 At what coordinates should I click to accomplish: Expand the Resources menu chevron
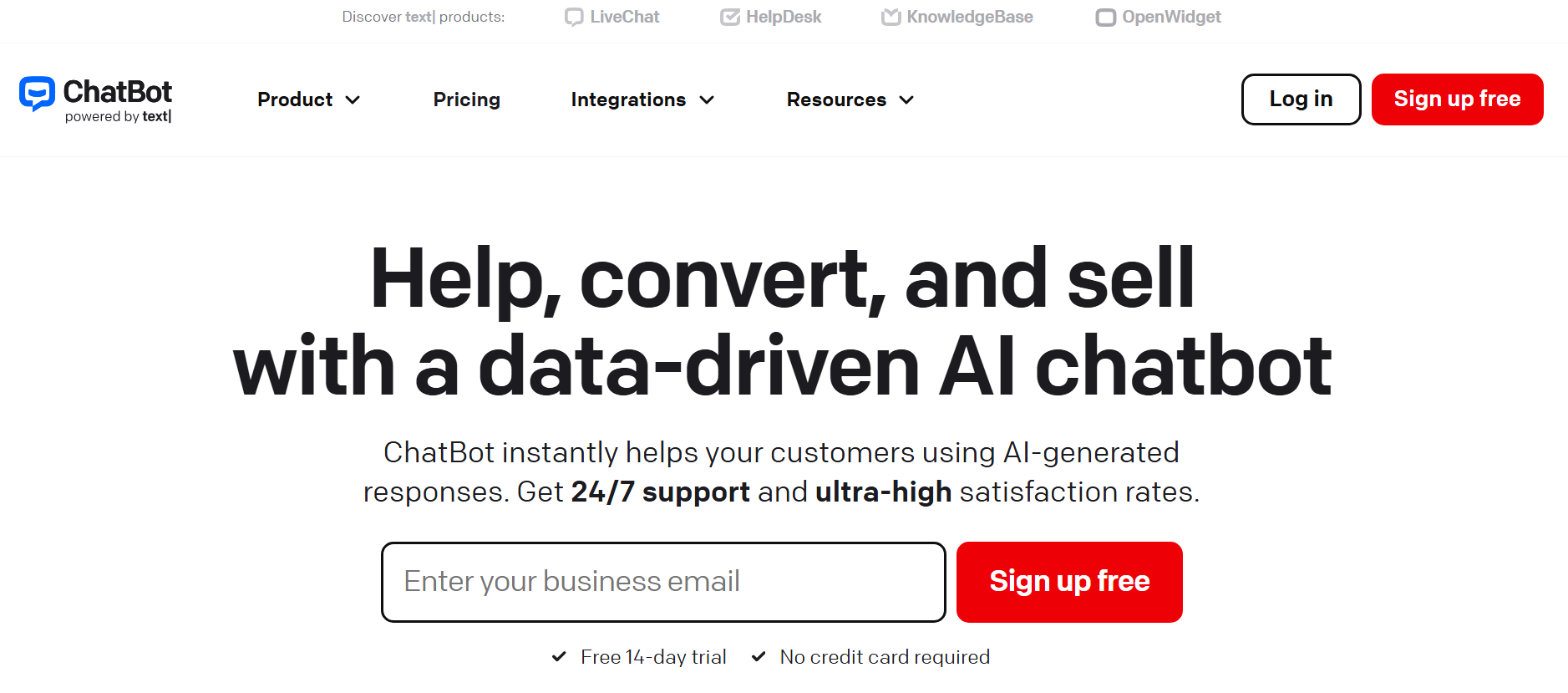tap(907, 99)
